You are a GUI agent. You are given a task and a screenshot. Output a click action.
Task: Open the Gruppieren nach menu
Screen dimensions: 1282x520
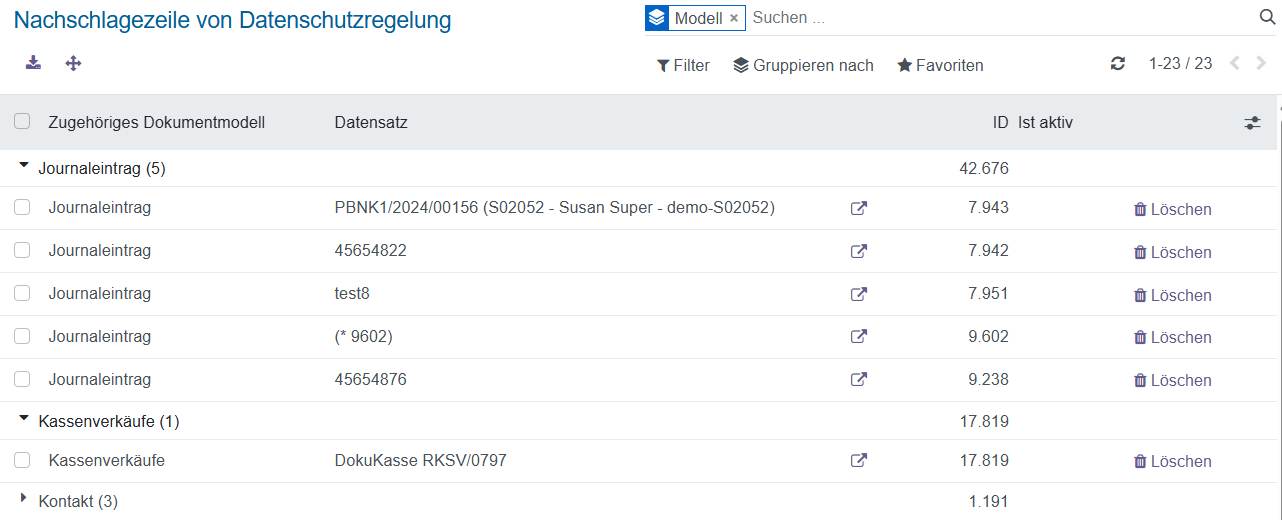[803, 65]
